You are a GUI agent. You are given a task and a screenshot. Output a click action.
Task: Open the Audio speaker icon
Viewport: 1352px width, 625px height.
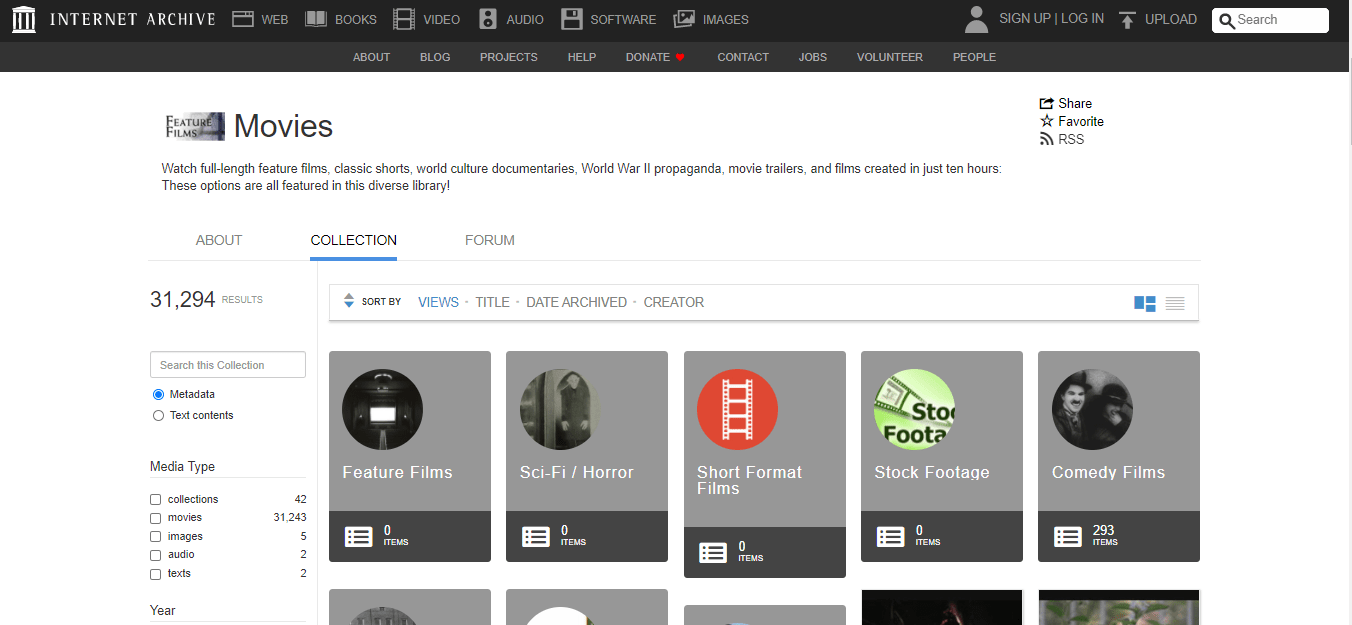[x=488, y=19]
